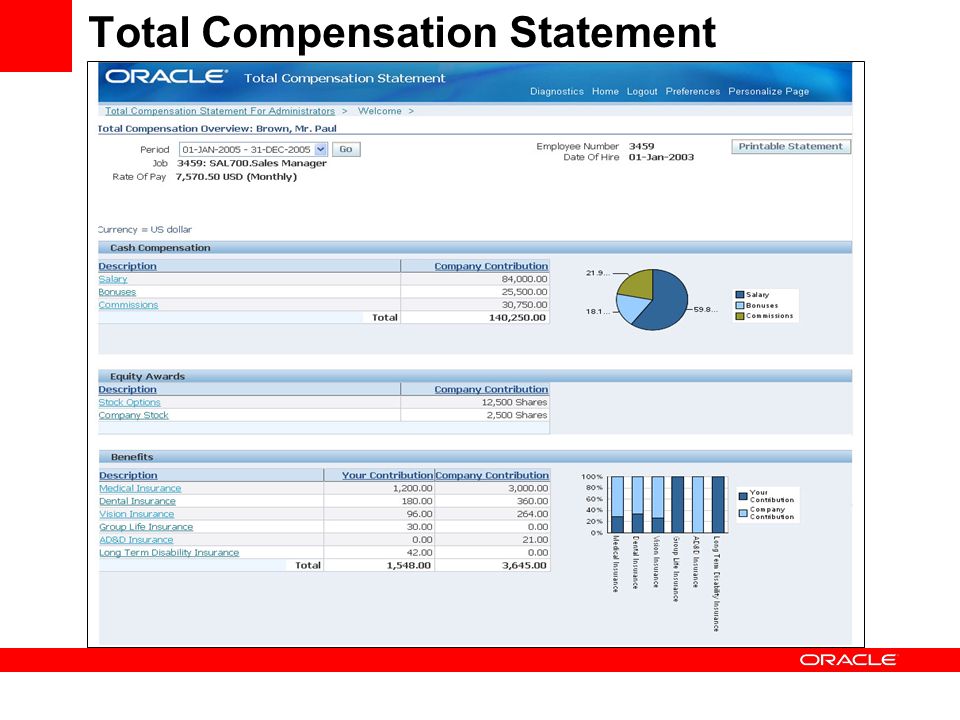
Task: Sort Benefits by Description header
Action: (128, 476)
